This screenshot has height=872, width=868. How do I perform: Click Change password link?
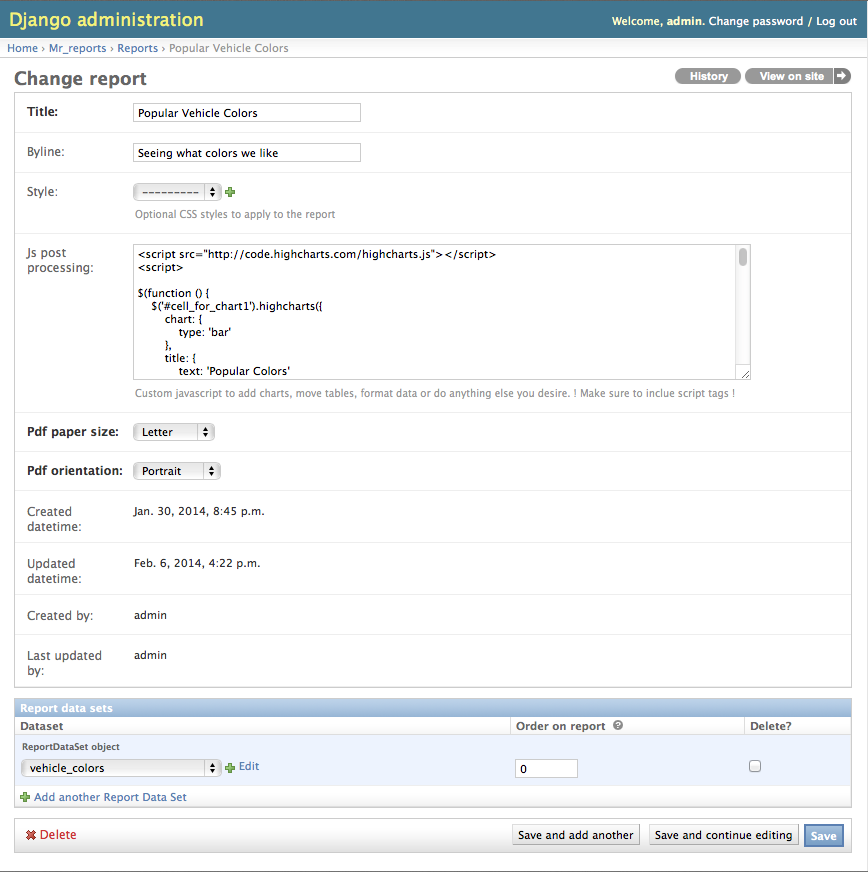[x=755, y=21]
